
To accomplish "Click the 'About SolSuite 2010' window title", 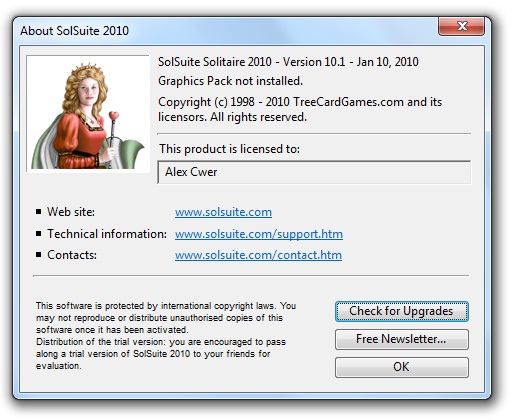I will (74, 31).
